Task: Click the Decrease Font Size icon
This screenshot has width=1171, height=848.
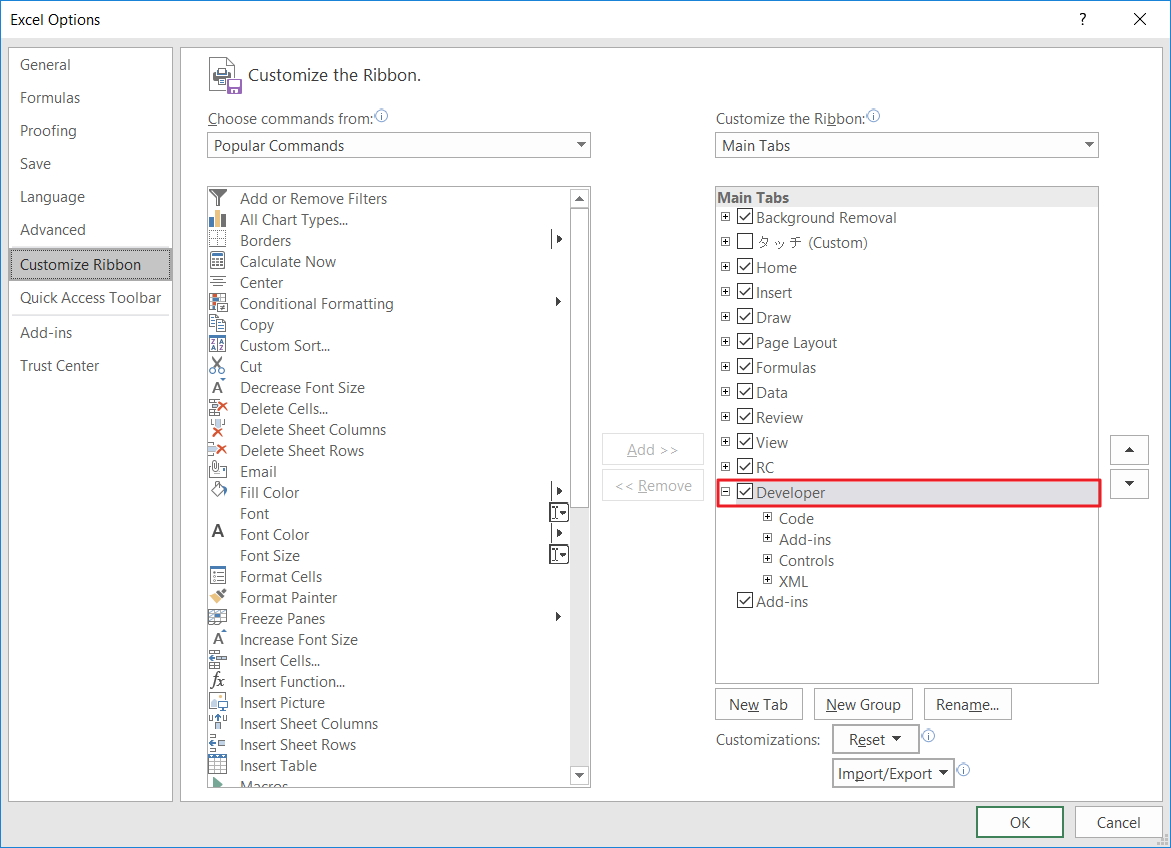Action: [x=217, y=387]
